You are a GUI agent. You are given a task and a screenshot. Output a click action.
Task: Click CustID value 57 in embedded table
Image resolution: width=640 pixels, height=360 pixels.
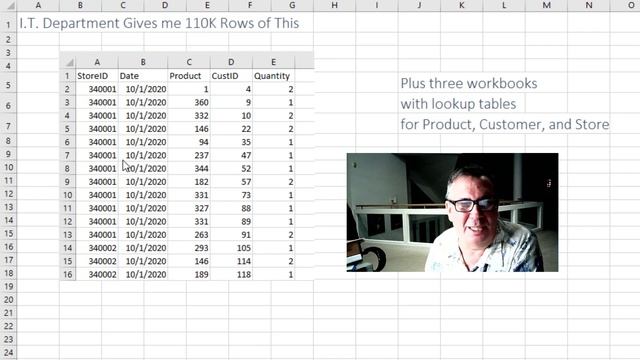click(x=246, y=182)
